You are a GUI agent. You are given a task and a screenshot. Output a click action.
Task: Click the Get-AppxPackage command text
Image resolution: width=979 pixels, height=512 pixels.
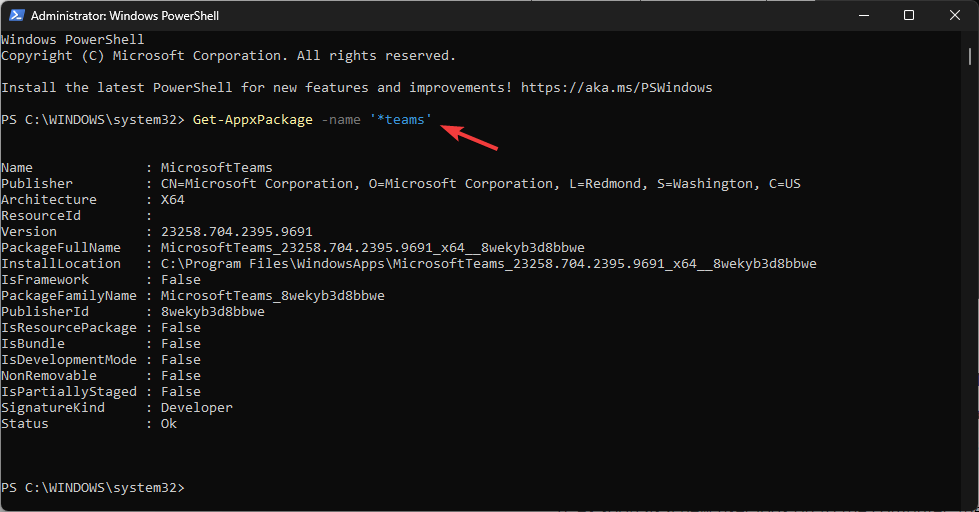coord(252,120)
